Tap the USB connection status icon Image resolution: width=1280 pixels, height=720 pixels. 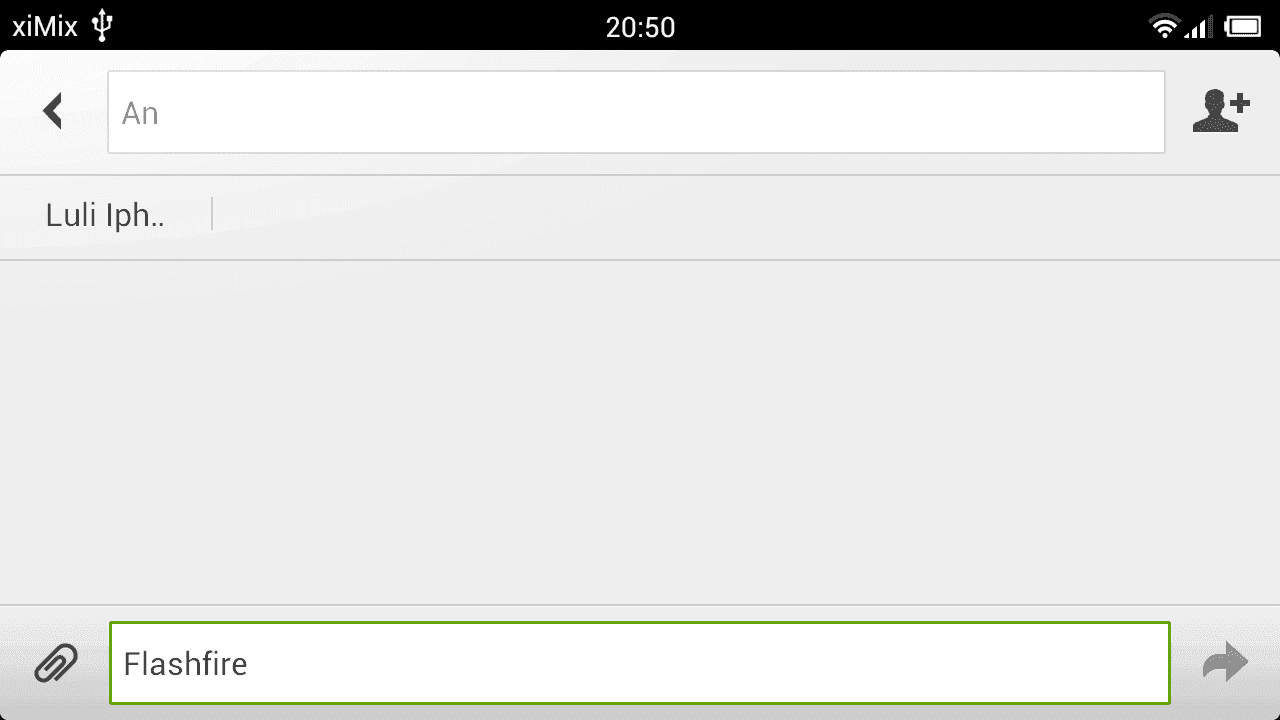101,26
